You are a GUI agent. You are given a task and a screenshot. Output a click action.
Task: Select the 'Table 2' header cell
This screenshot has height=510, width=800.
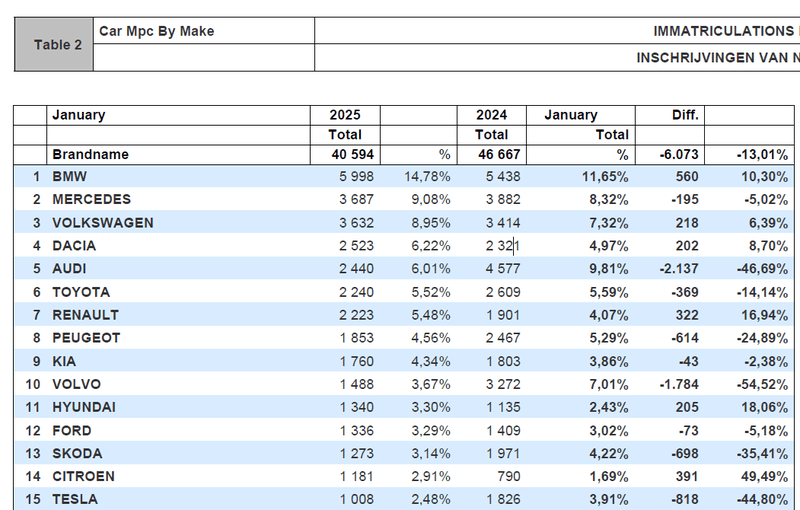point(54,44)
